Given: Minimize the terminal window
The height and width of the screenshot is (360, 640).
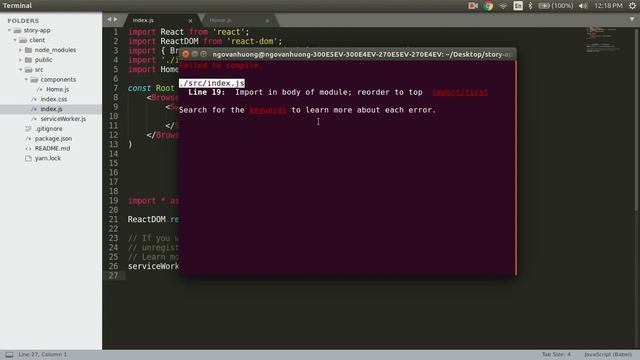Looking at the screenshot, I should 195,54.
